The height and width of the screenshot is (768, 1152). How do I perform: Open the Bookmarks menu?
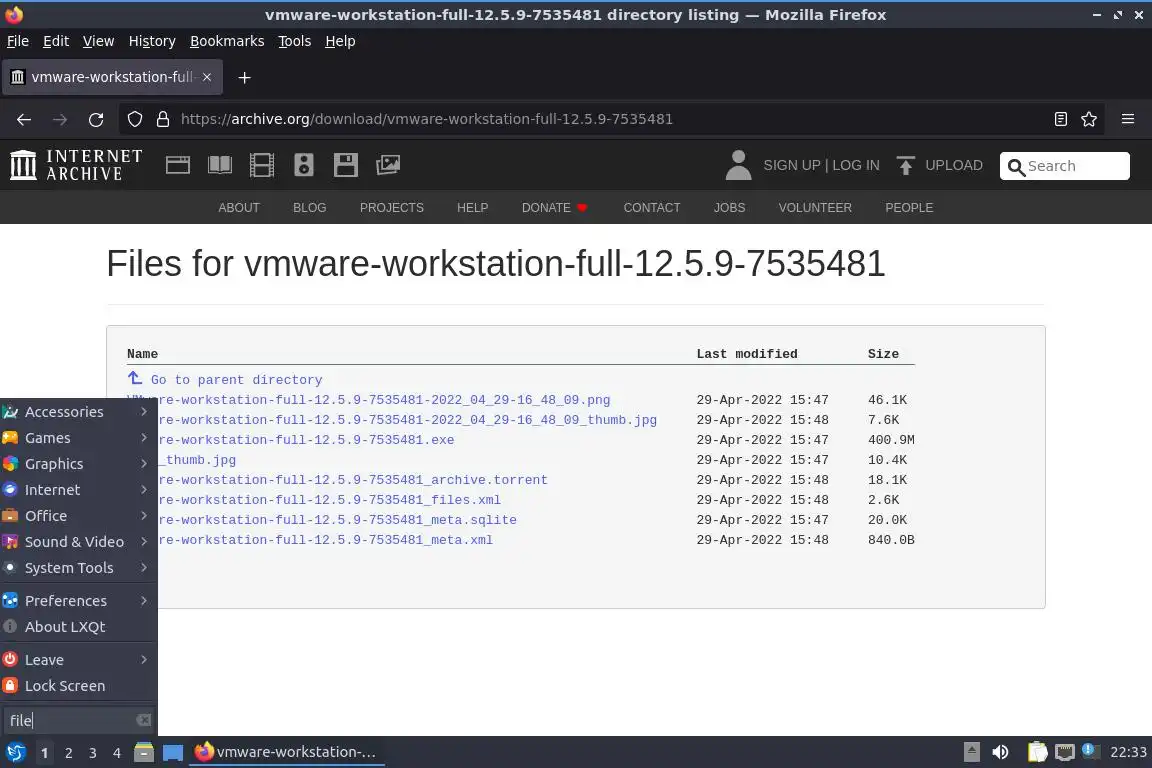click(227, 41)
